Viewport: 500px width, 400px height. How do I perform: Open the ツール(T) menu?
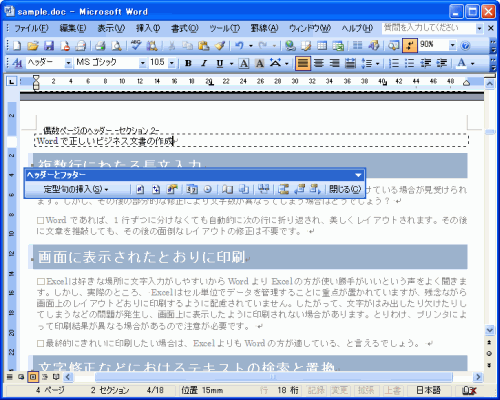click(224, 28)
